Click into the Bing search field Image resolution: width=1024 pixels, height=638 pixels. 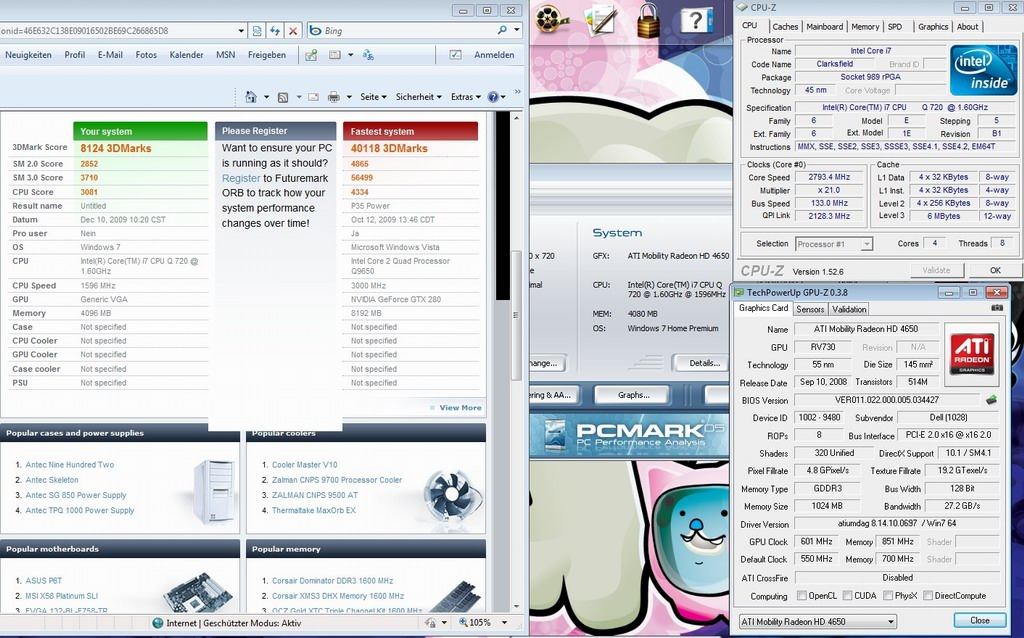tap(408, 31)
